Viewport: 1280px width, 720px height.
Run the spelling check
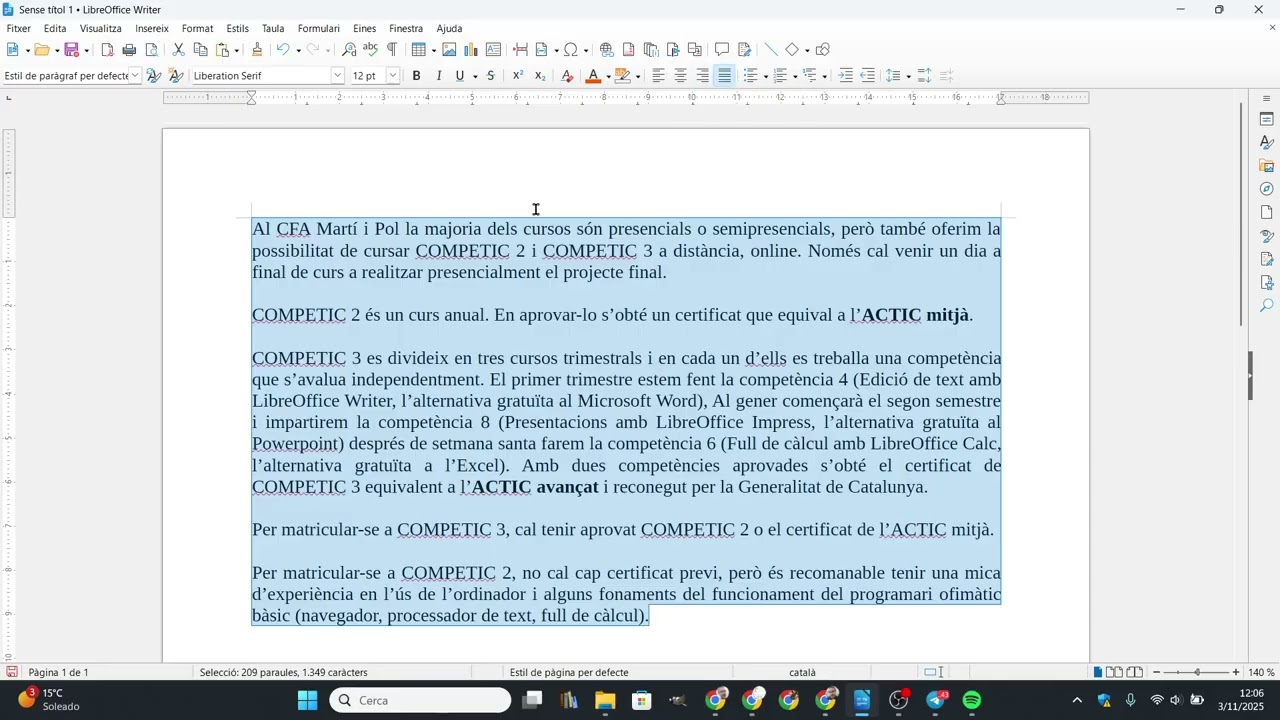click(370, 50)
